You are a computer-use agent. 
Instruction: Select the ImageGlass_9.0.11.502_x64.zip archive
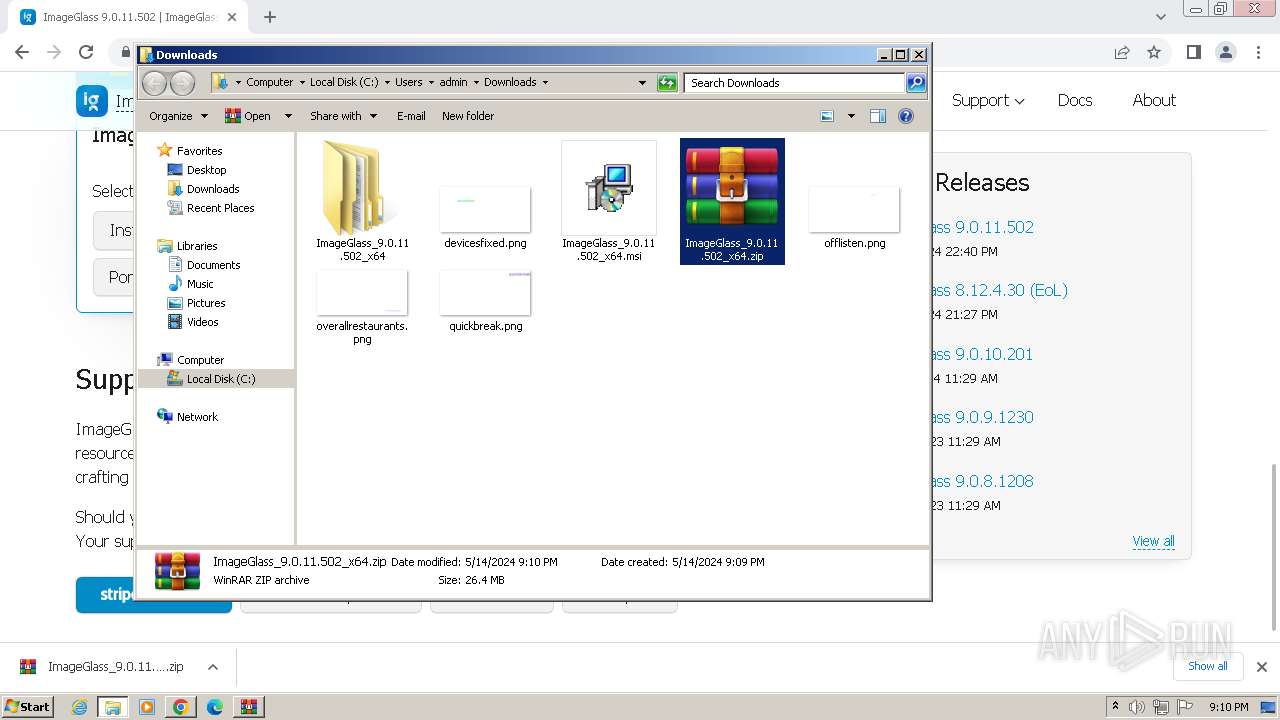[732, 202]
